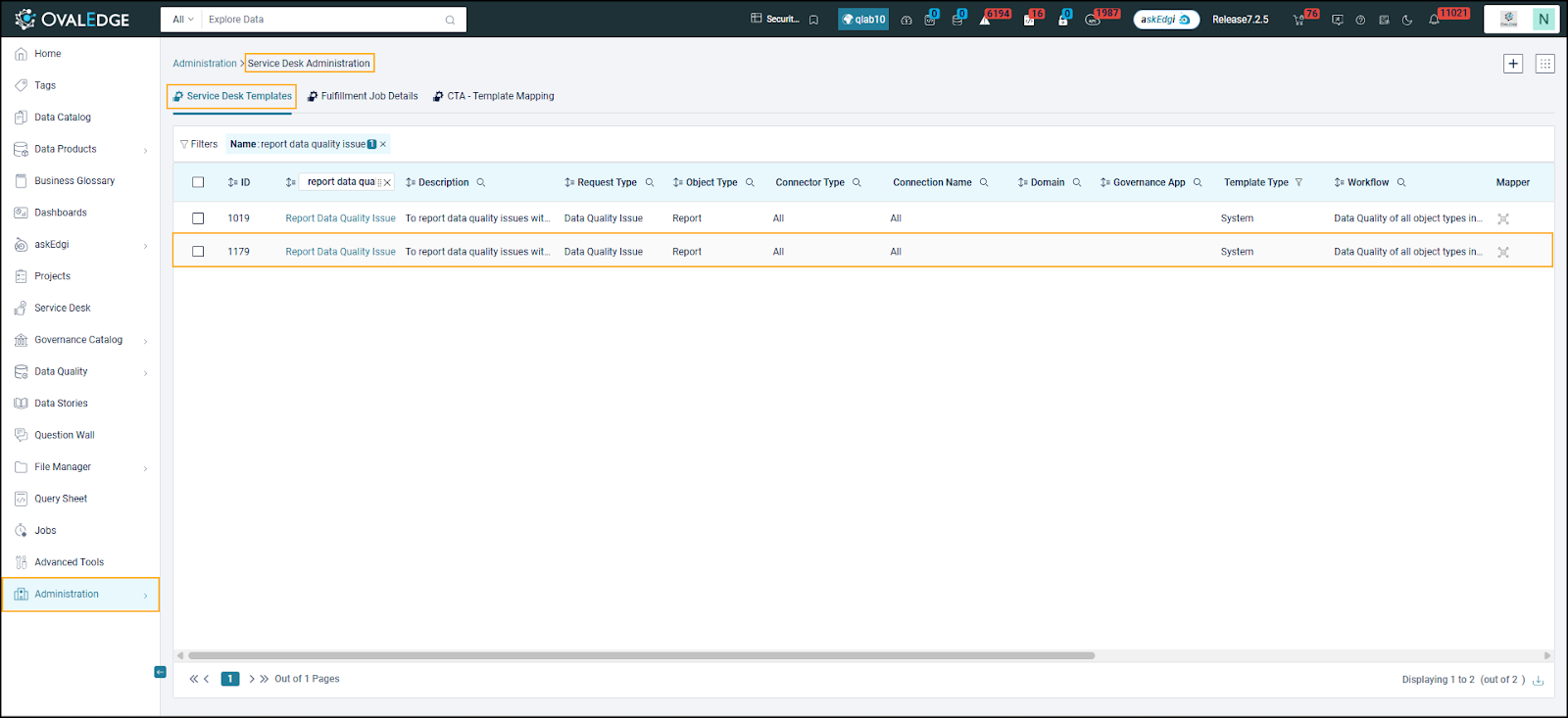
Task: Open the grid apps icon beside plus
Action: point(1545,64)
